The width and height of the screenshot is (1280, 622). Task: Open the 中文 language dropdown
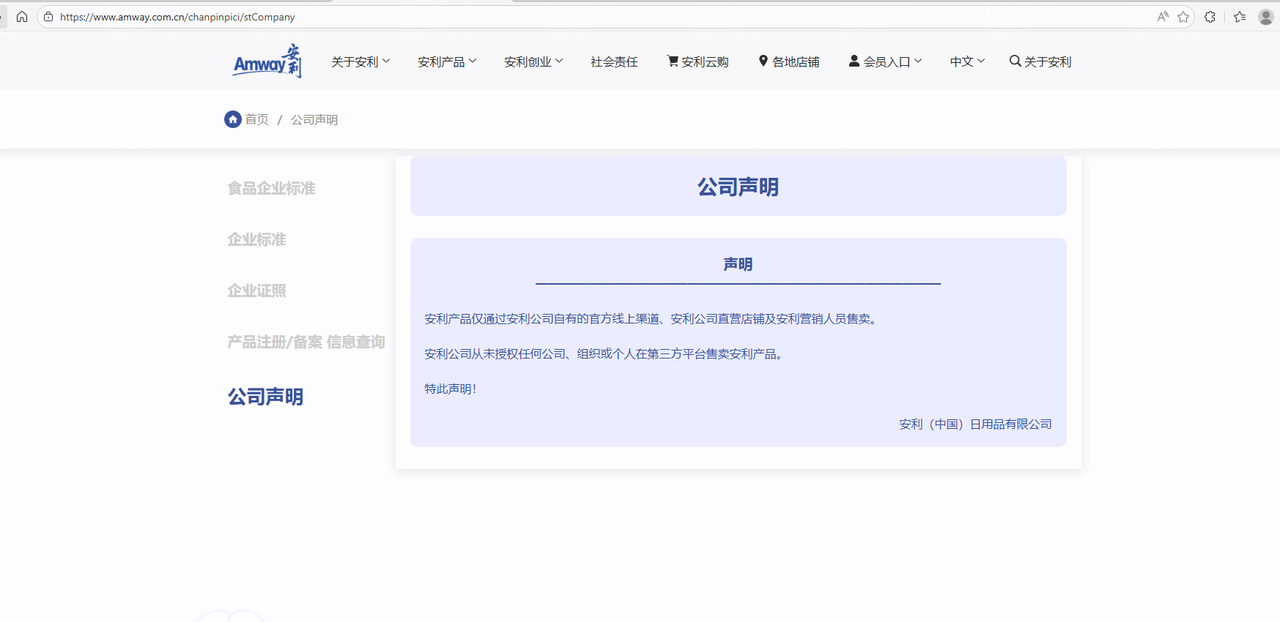tap(967, 62)
